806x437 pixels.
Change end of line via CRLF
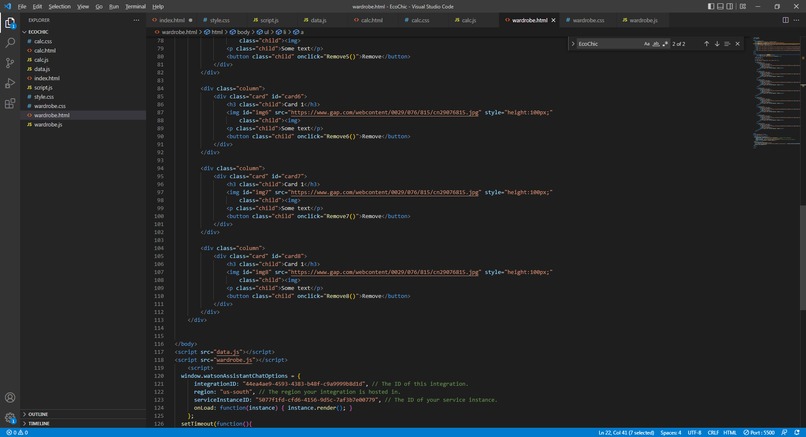[713, 433]
